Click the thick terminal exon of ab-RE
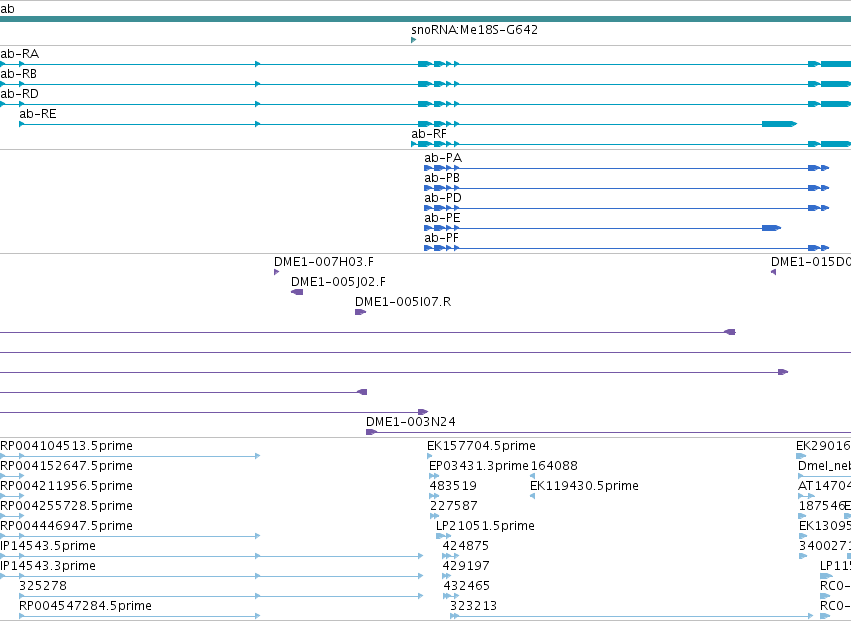The width and height of the screenshot is (851, 621). [779, 124]
